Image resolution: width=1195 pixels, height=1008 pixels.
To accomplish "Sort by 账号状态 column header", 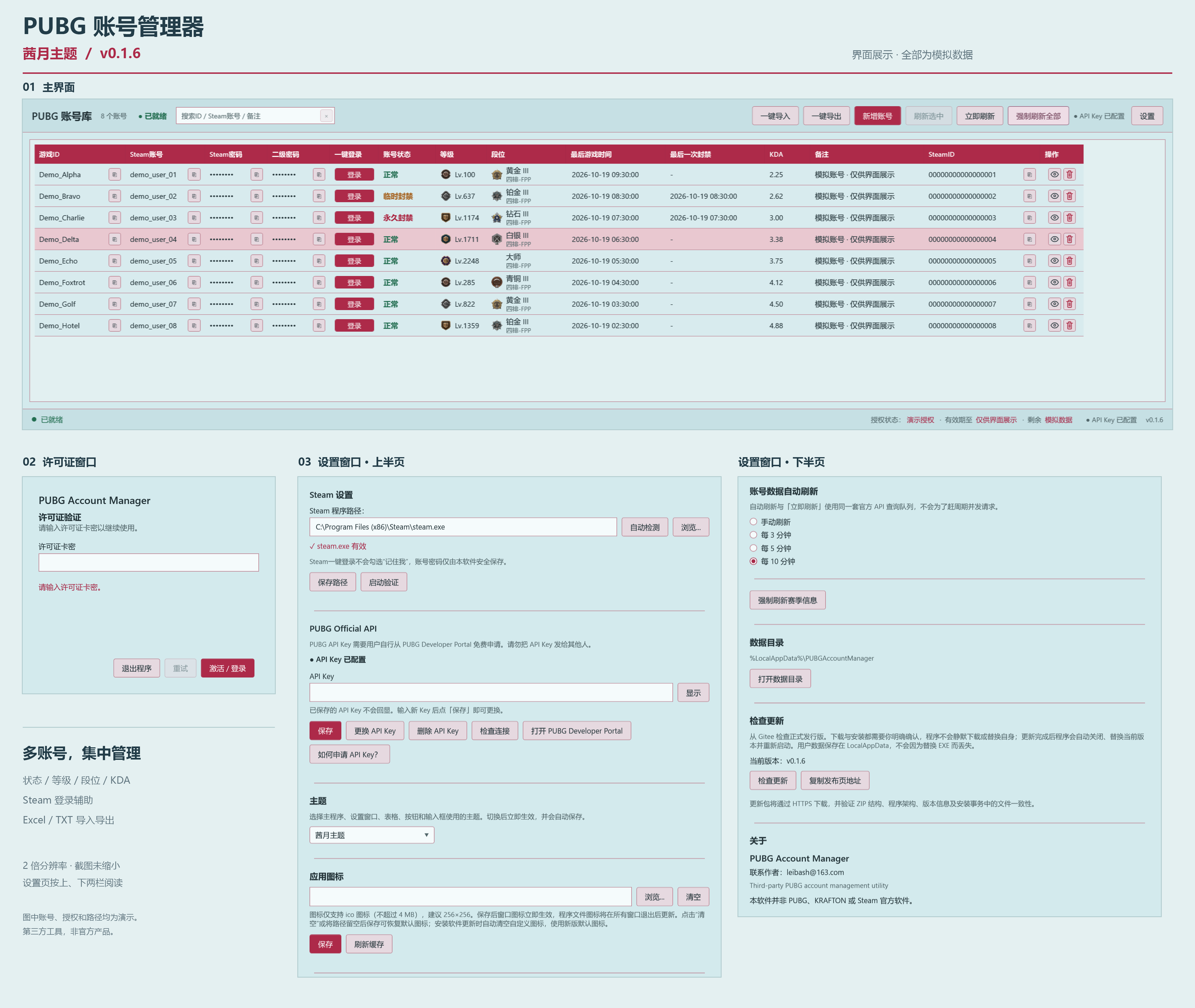I will 397,154.
